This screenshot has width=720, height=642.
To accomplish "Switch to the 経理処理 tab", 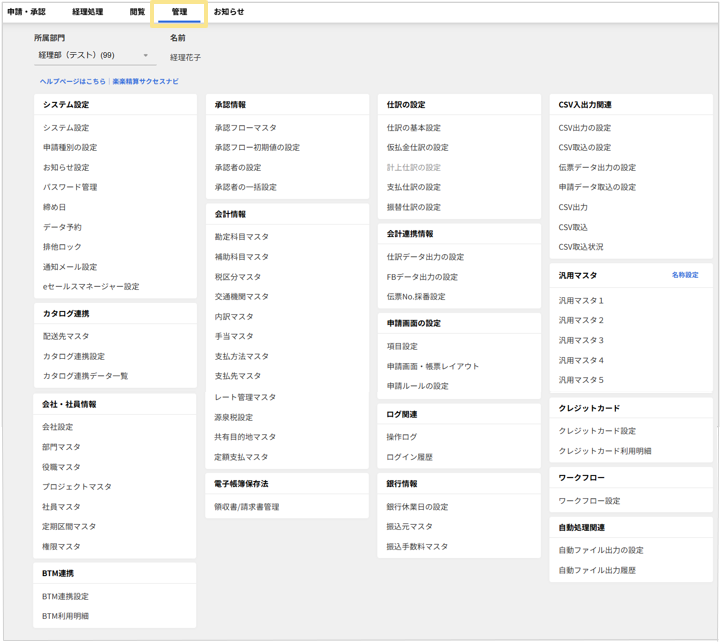I will click(87, 12).
